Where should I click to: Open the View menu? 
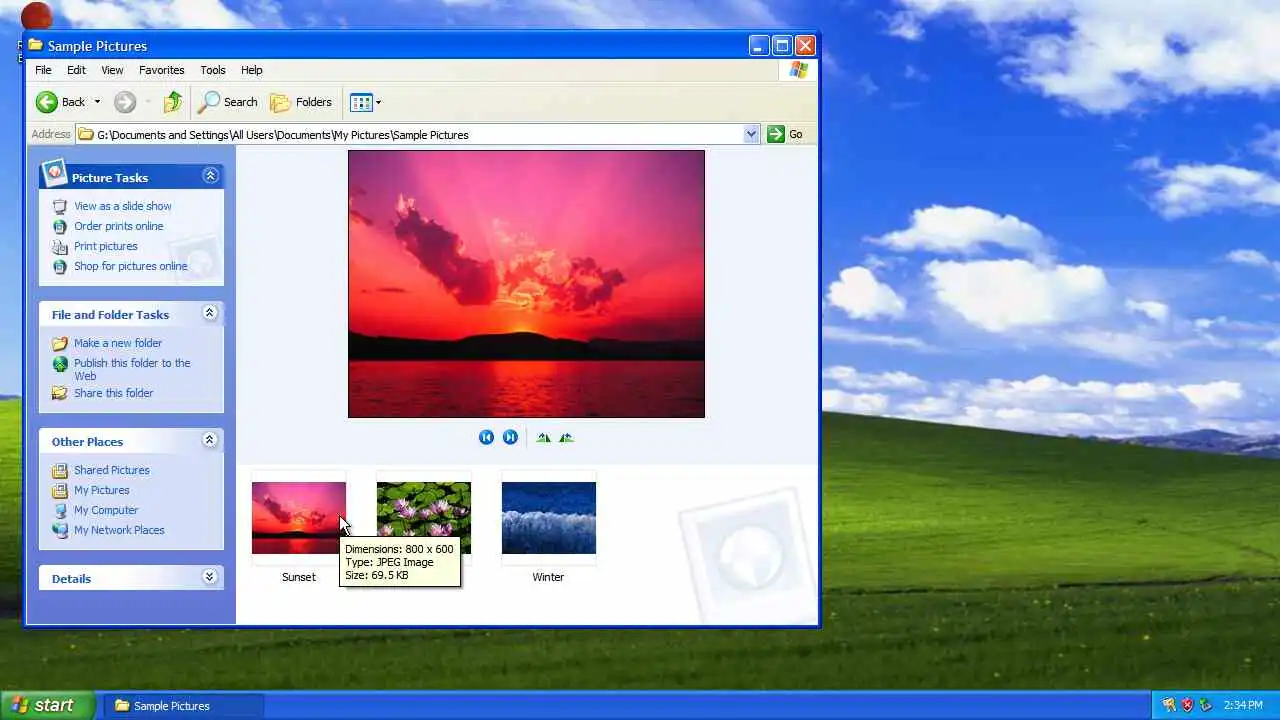112,70
